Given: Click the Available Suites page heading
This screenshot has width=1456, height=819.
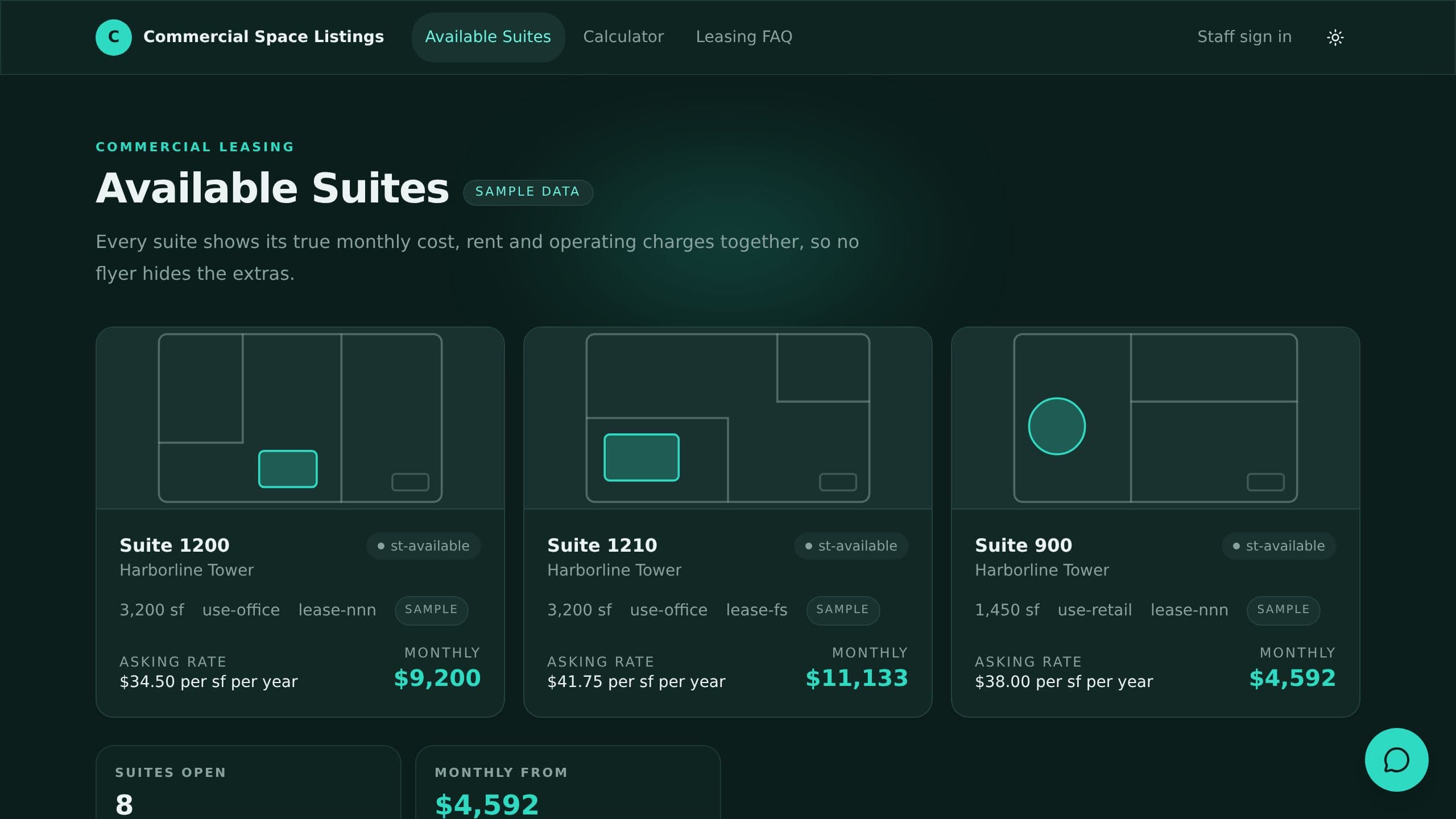Looking at the screenshot, I should coord(272,188).
